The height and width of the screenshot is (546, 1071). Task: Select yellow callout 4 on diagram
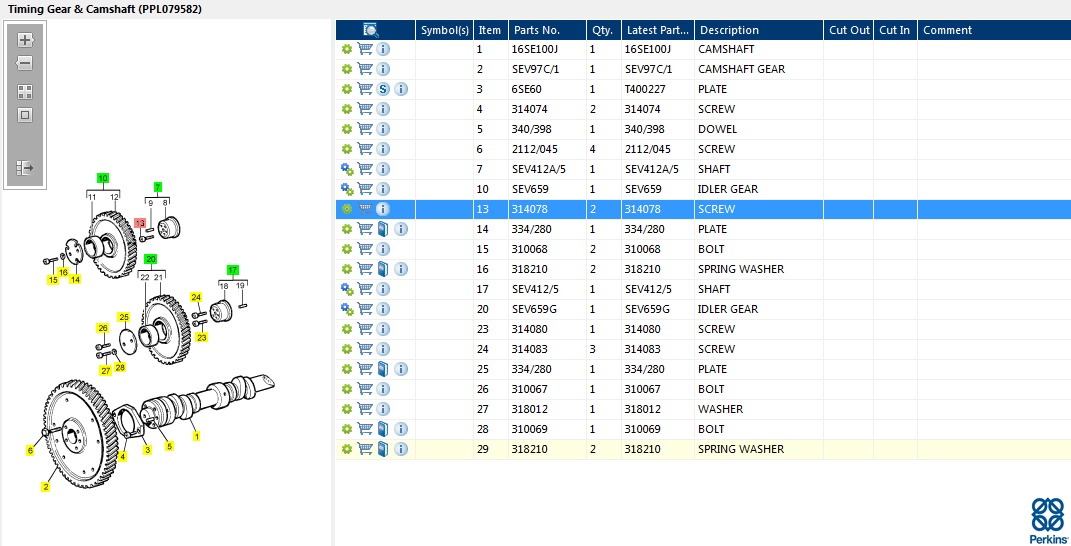pos(122,456)
